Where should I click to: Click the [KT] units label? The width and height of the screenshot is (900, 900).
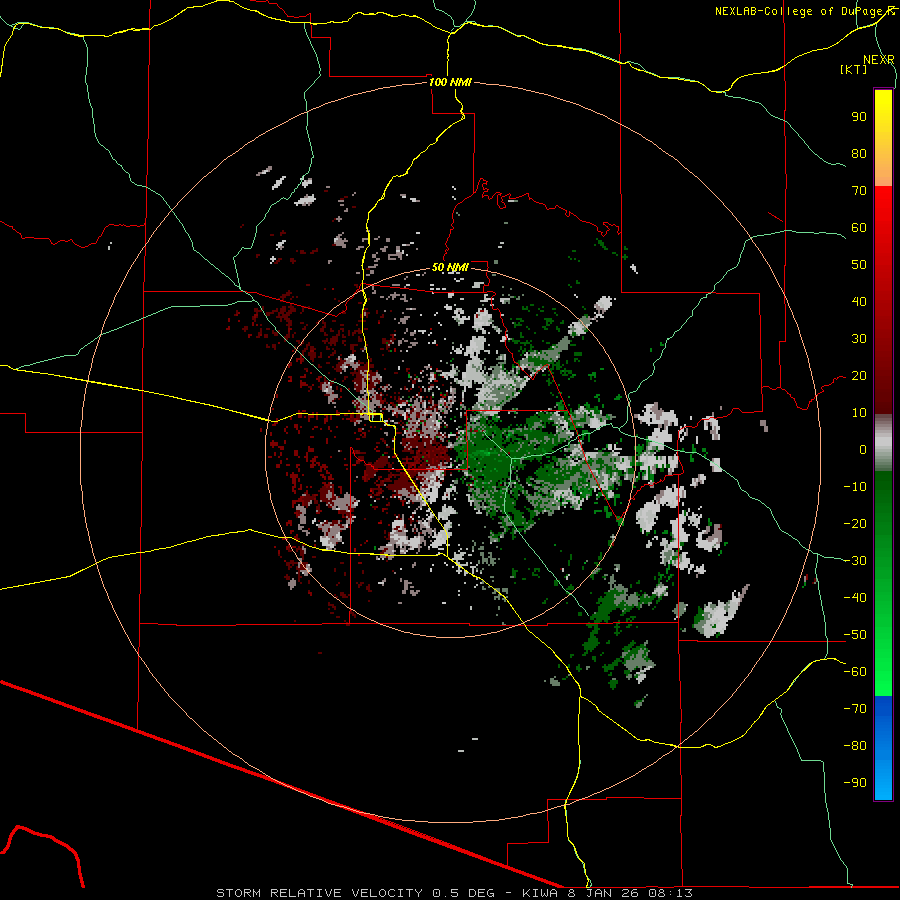coord(854,69)
